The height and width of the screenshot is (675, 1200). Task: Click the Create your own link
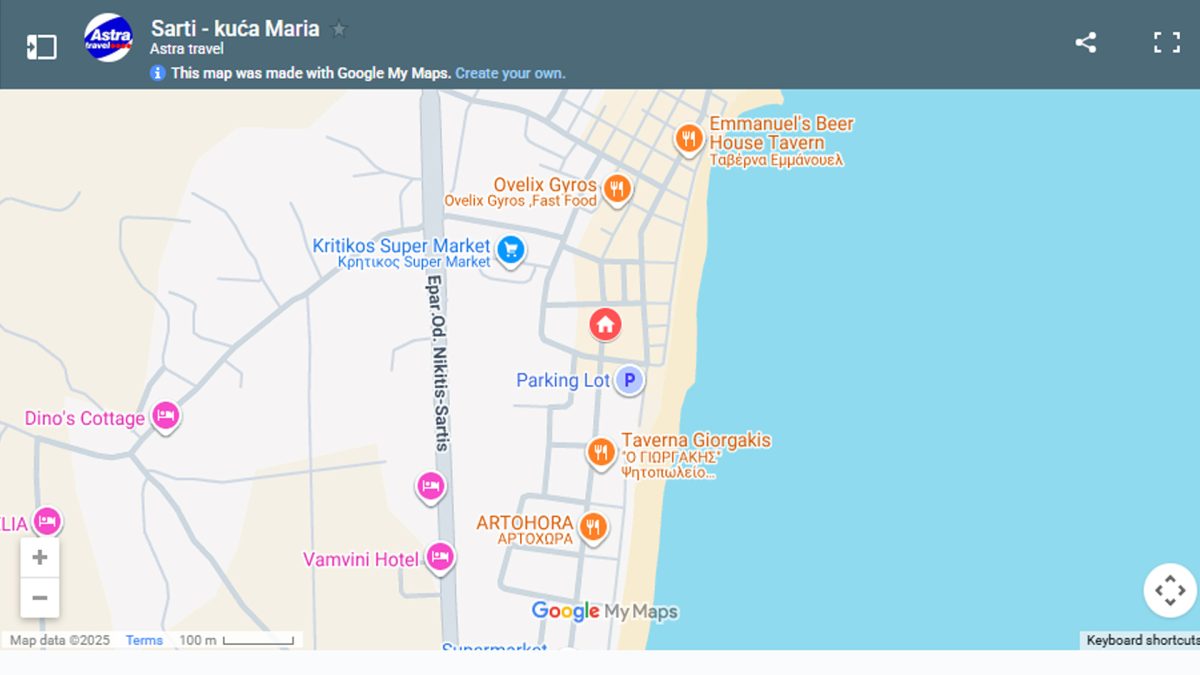[x=510, y=73]
